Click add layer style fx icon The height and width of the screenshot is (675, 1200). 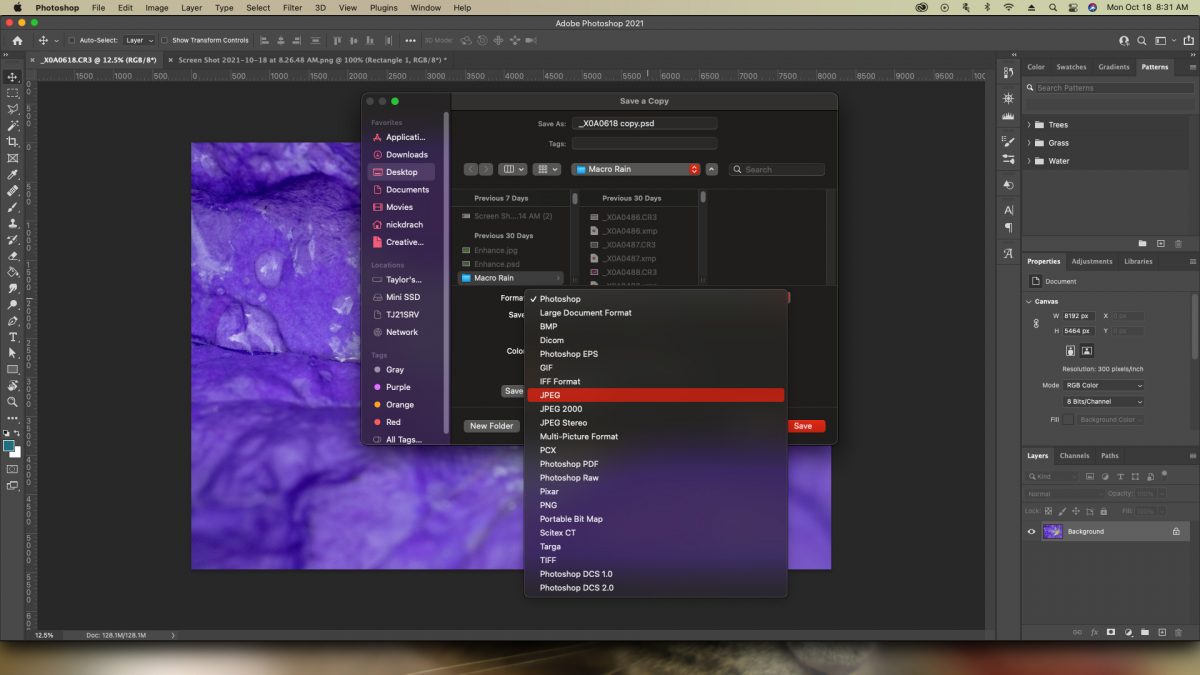pyautogui.click(x=1094, y=632)
